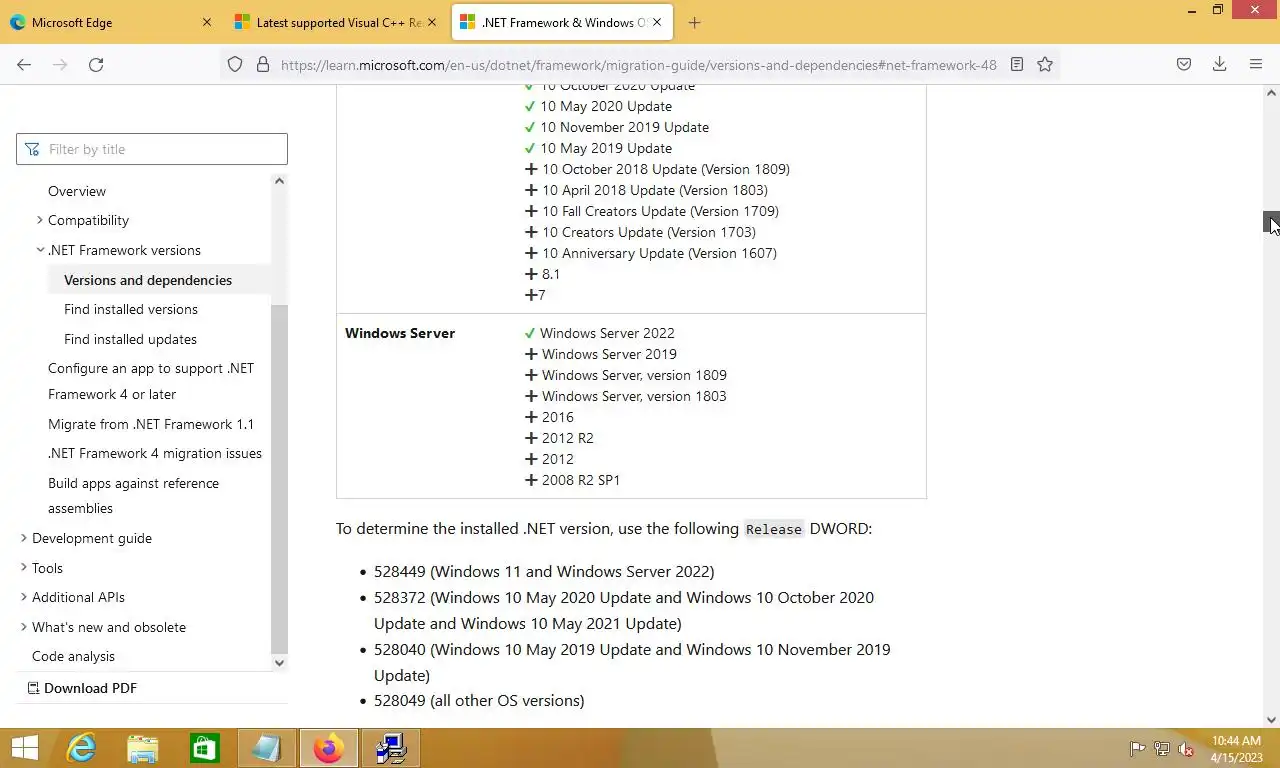
Task: Open the tracking protection shield icon
Action: pos(235,64)
